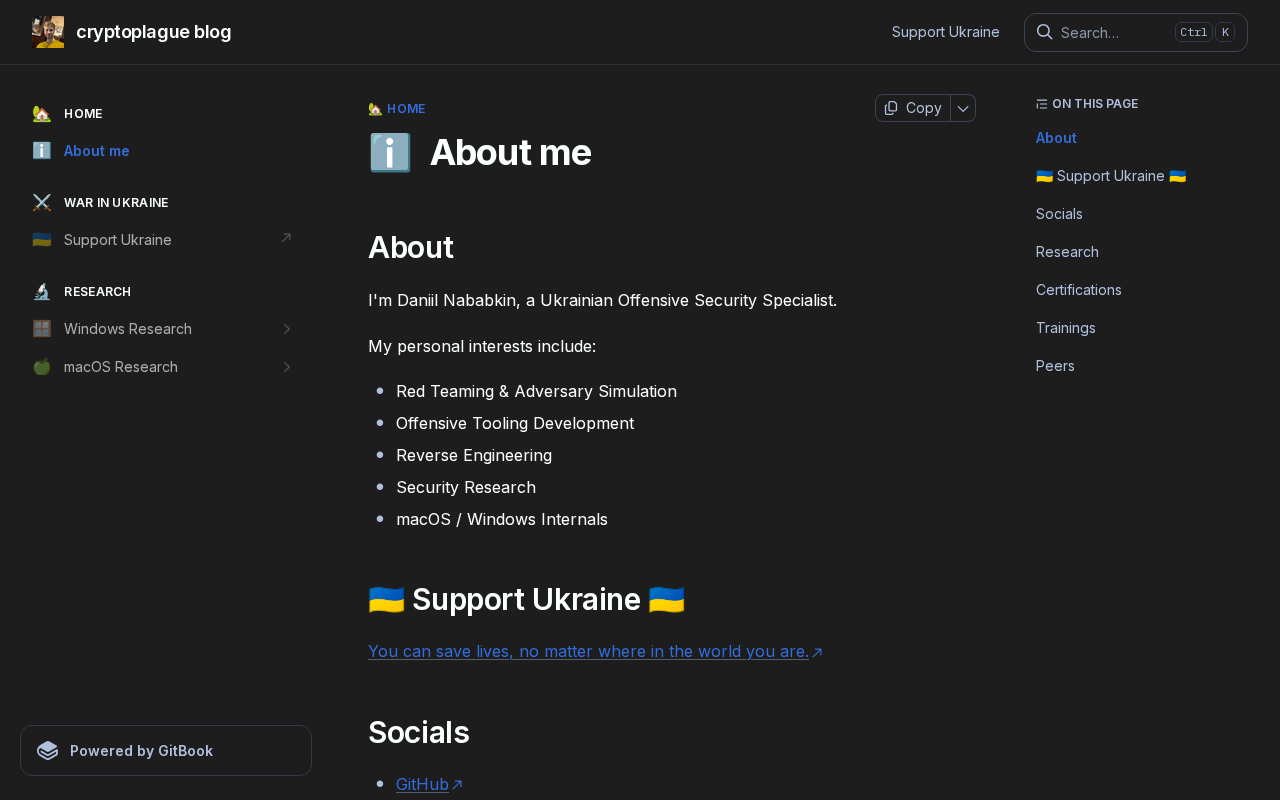The width and height of the screenshot is (1280, 800).
Task: Click the Copy button
Action: pyautogui.click(x=913, y=108)
